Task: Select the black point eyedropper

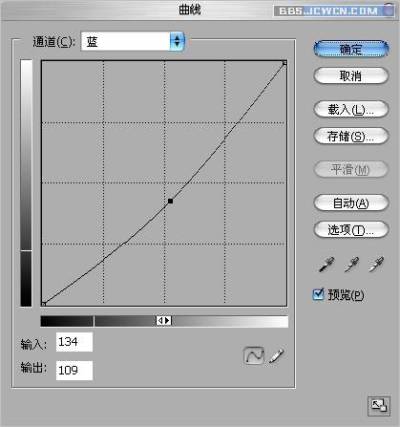Action: 326,264
